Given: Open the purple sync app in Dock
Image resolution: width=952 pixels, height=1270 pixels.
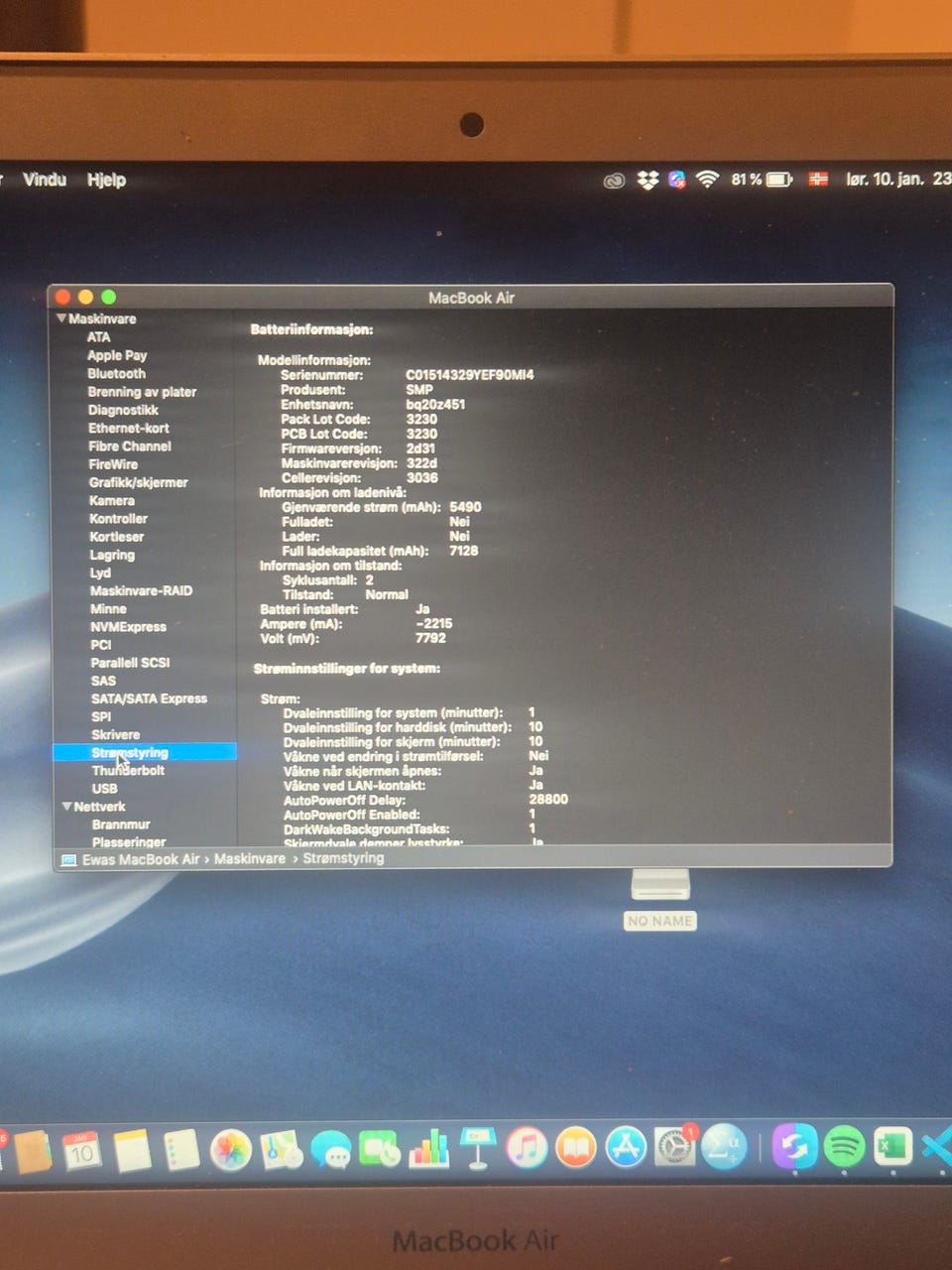Looking at the screenshot, I should [794, 1147].
